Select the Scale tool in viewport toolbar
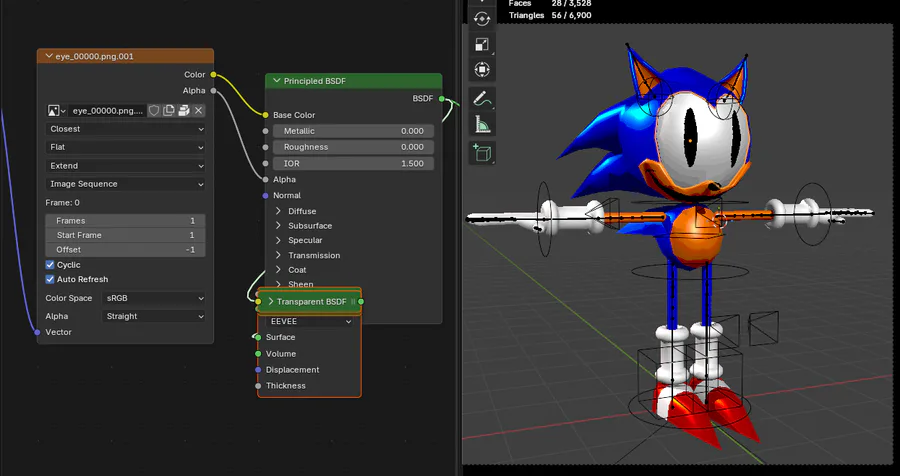 [x=482, y=45]
